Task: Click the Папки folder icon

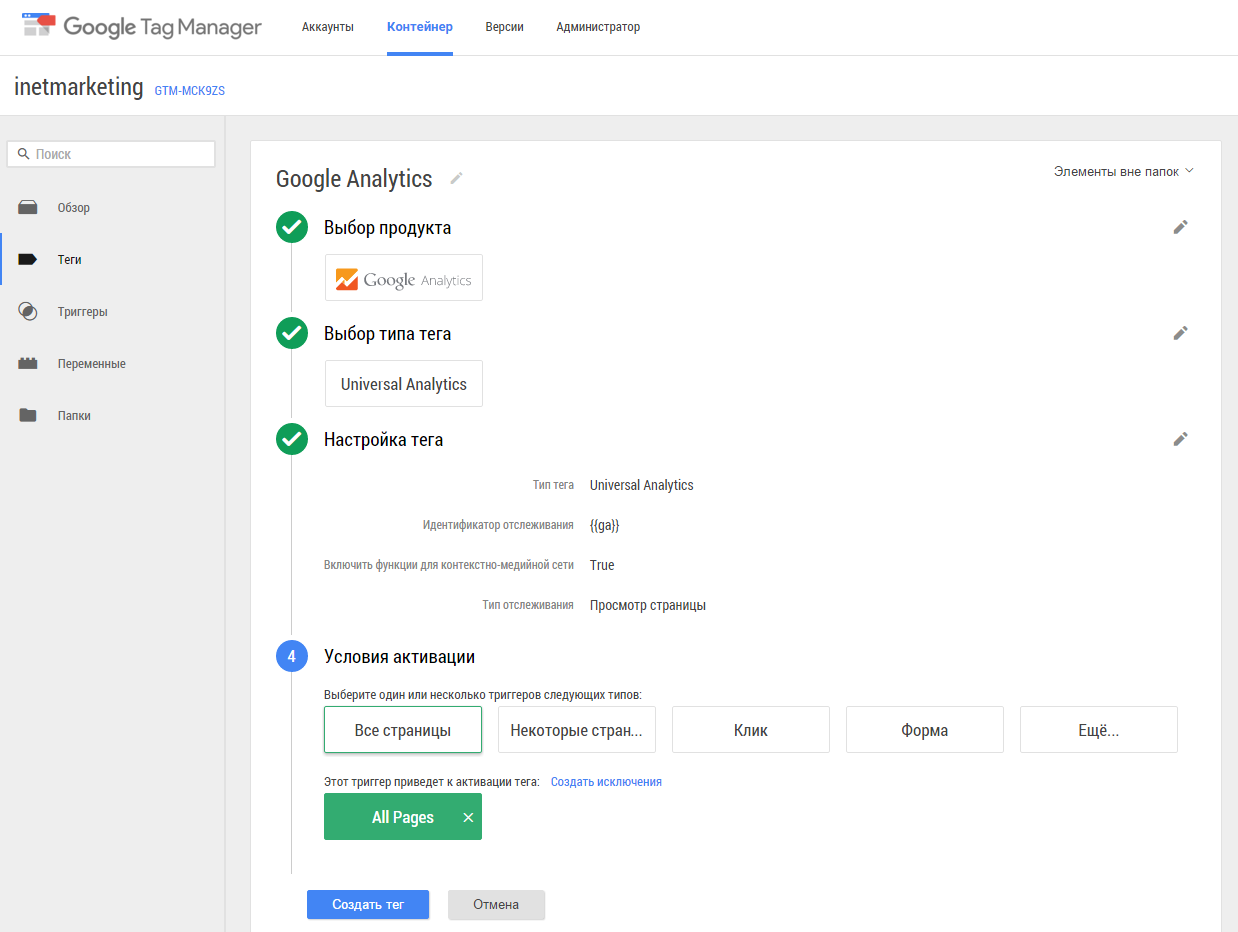Action: (x=28, y=415)
